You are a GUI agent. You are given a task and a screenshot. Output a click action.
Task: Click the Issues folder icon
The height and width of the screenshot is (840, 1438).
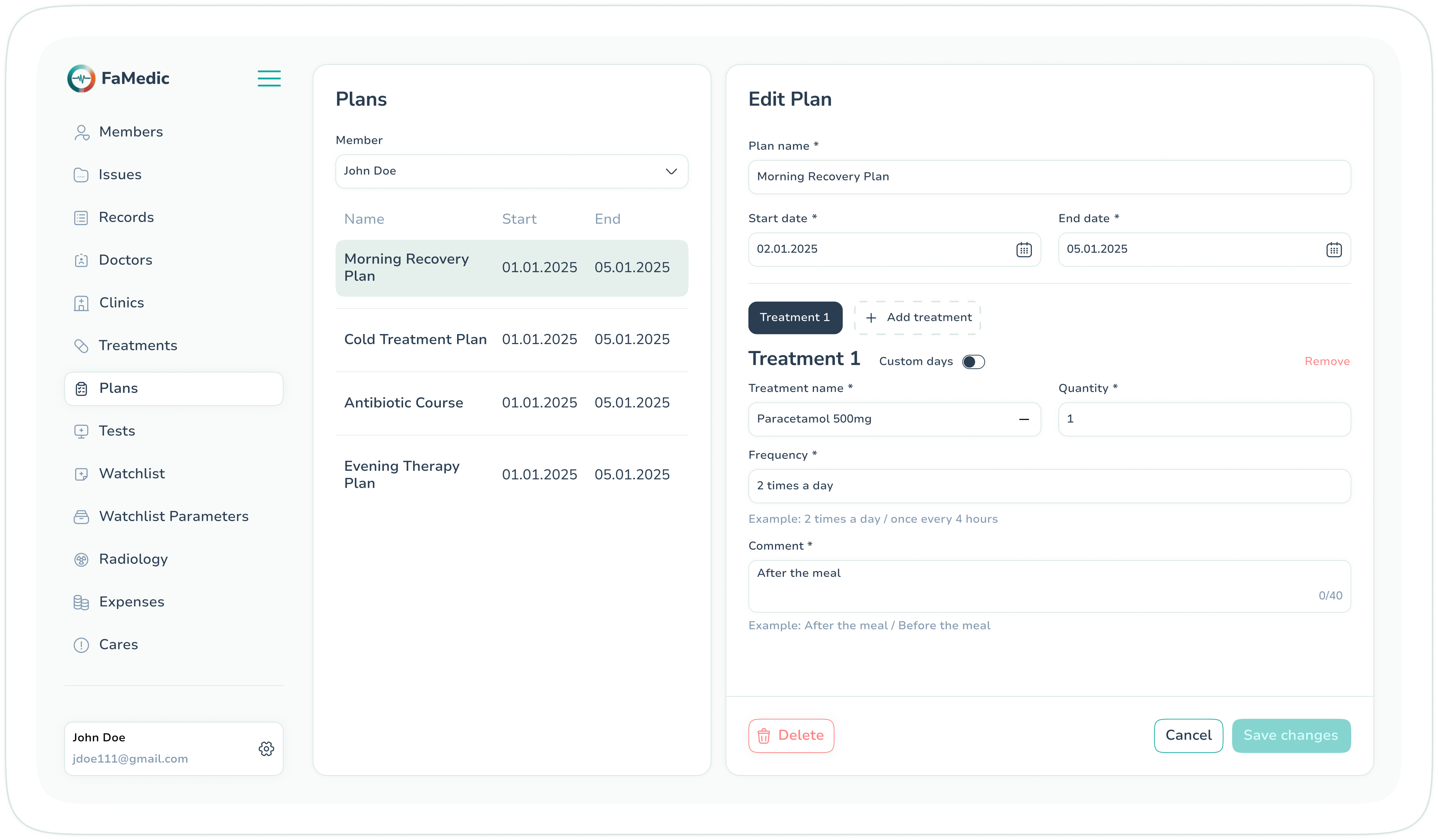81,175
